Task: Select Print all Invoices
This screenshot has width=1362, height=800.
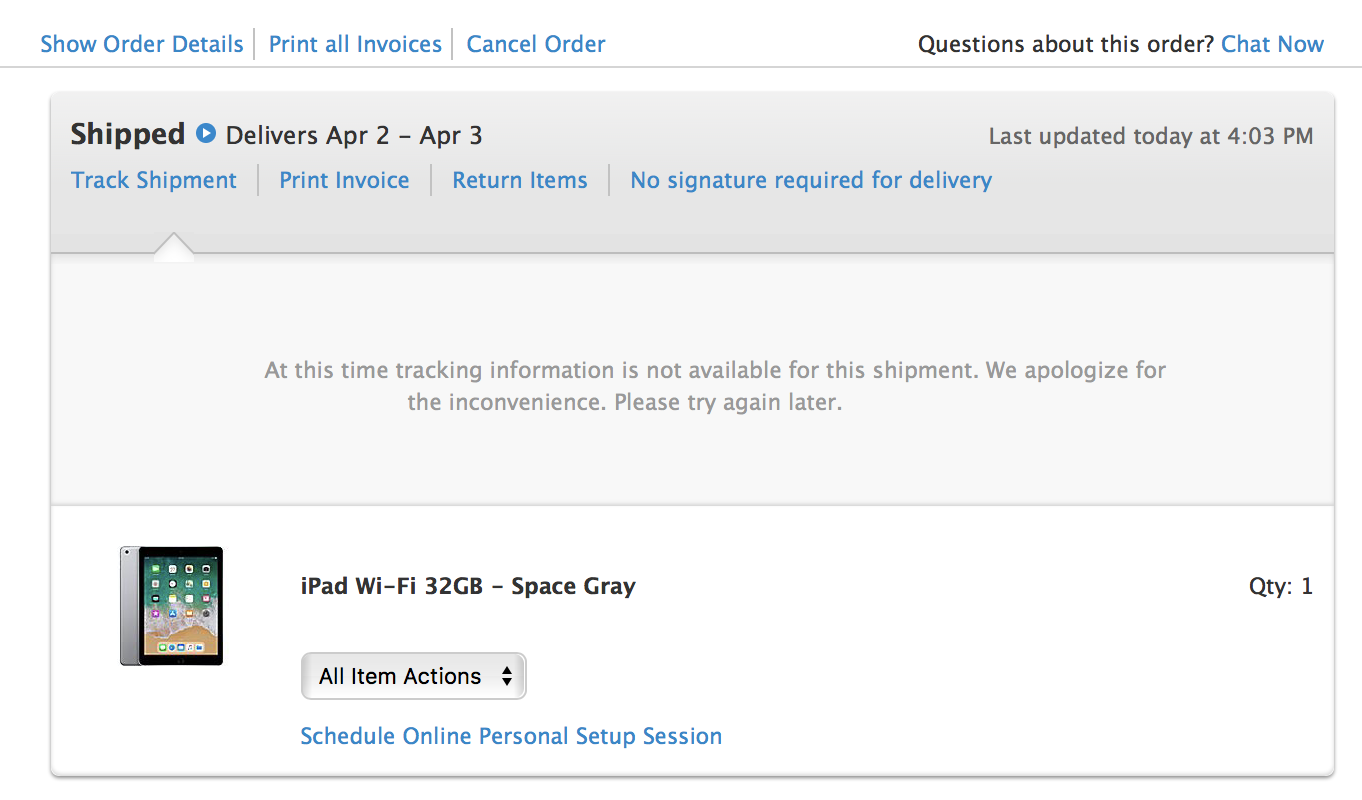Action: click(x=355, y=45)
